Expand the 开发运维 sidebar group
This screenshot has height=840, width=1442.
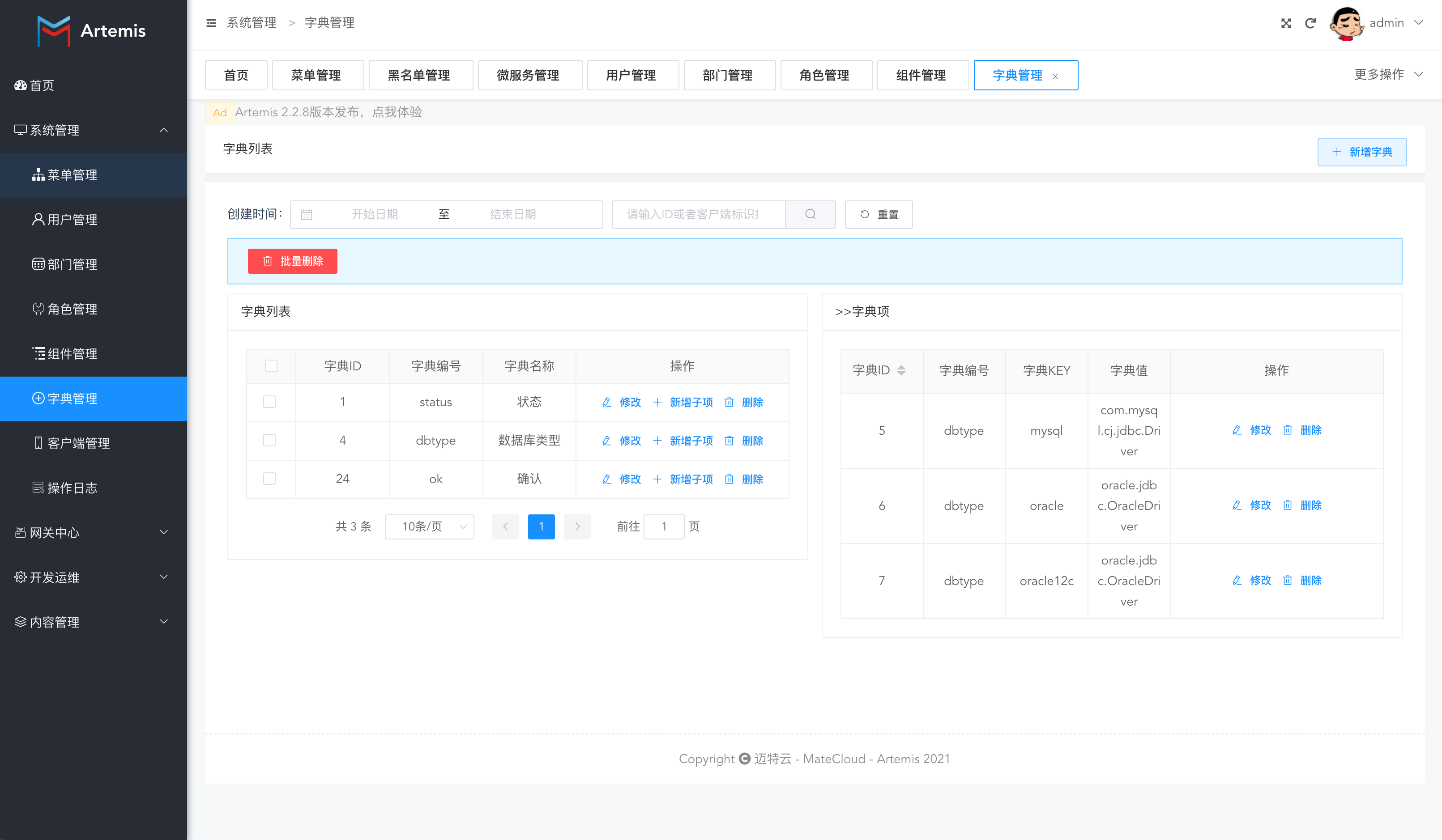(x=93, y=577)
